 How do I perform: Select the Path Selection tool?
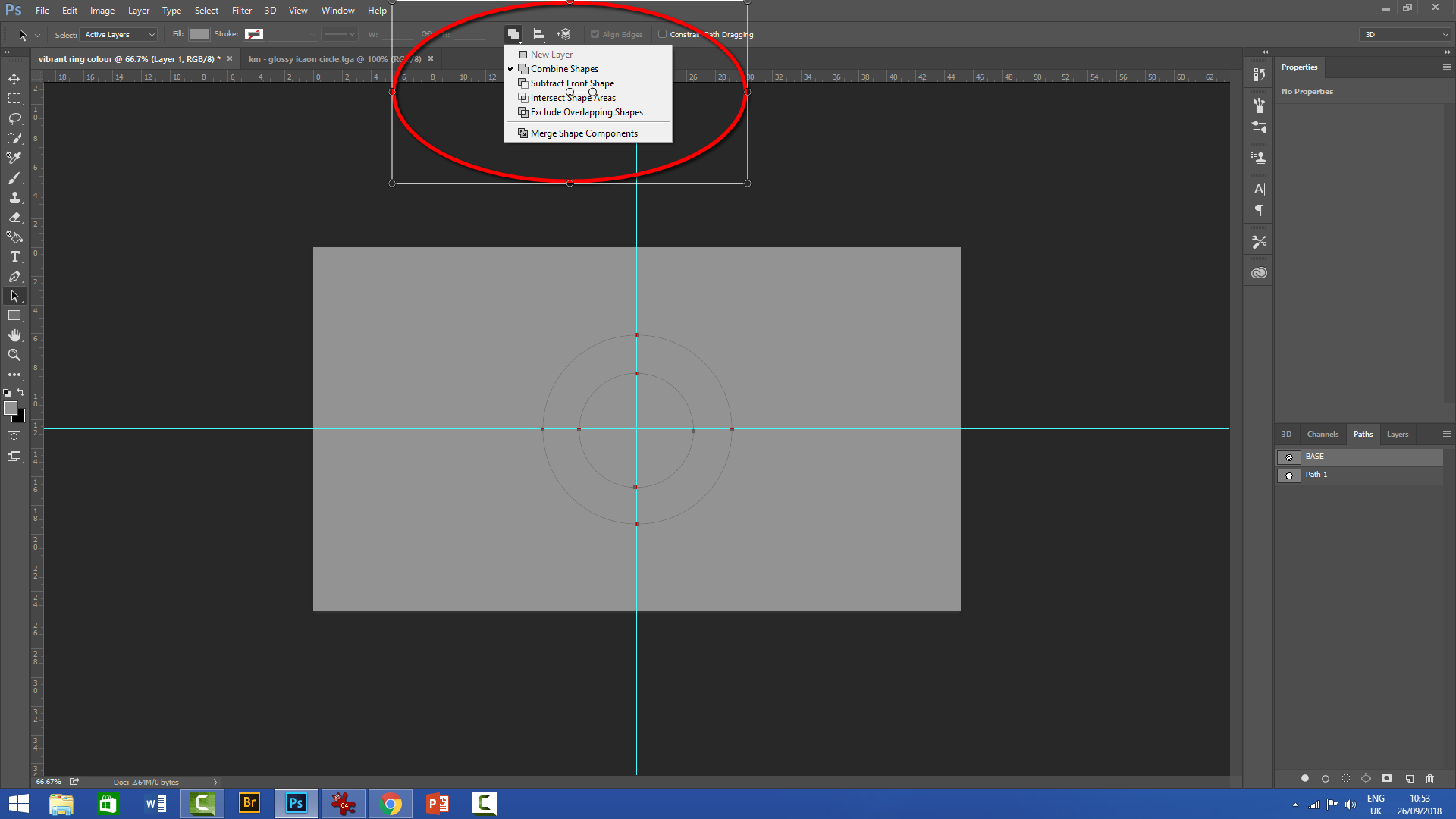(x=14, y=296)
